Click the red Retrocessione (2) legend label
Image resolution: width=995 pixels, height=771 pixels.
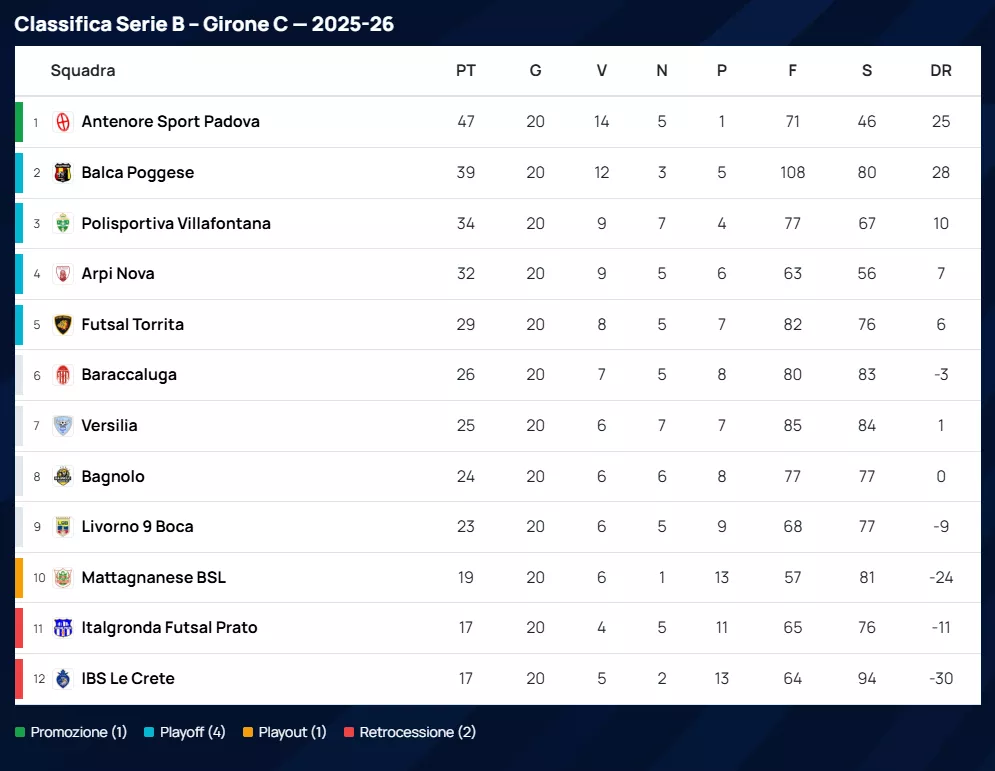tap(417, 732)
